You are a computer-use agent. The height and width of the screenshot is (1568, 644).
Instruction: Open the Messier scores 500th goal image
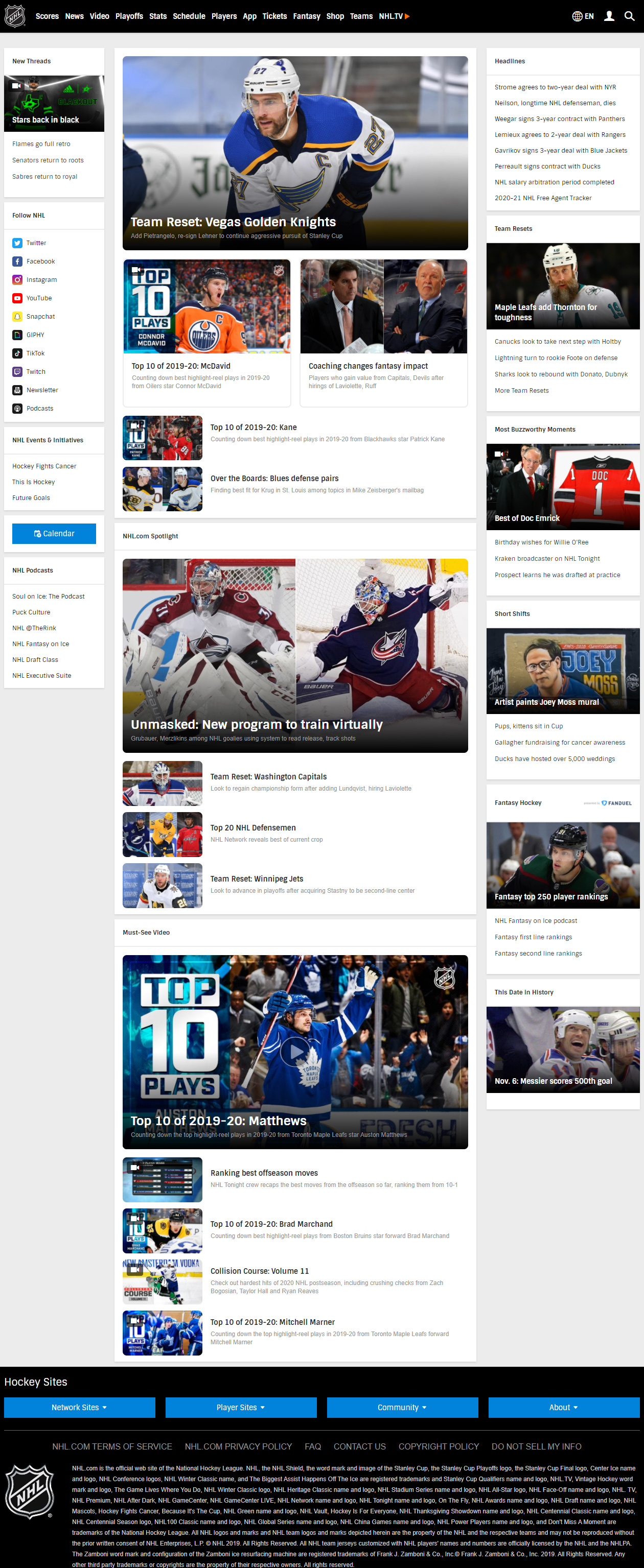563,1050
